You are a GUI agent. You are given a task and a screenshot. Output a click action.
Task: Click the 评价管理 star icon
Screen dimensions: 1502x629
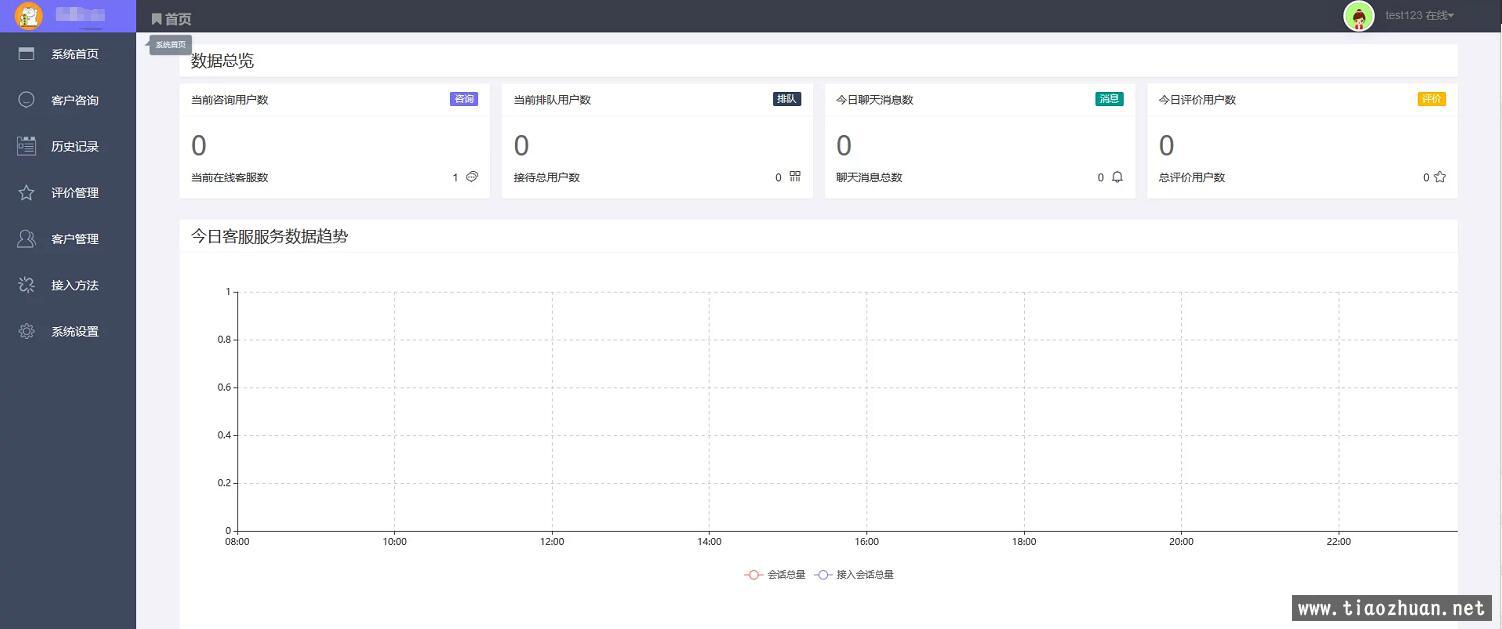pyautogui.click(x=27, y=193)
